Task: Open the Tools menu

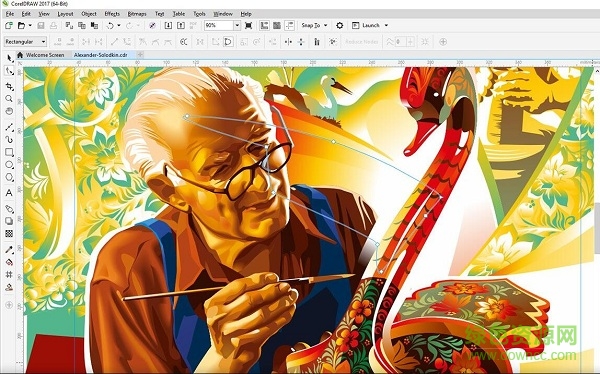Action: 199,14
